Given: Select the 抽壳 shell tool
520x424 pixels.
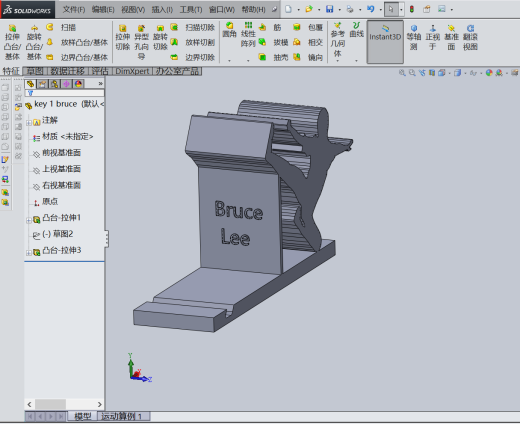Looking at the screenshot, I should tap(273, 57).
